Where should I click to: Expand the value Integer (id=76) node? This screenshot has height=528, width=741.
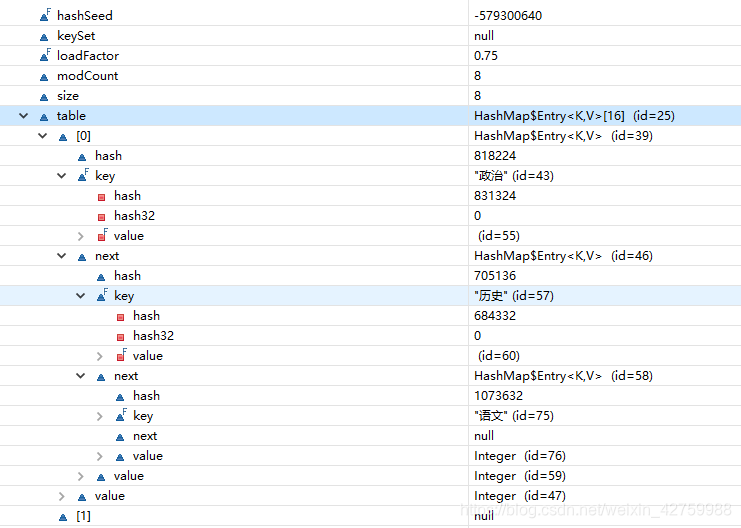100,456
